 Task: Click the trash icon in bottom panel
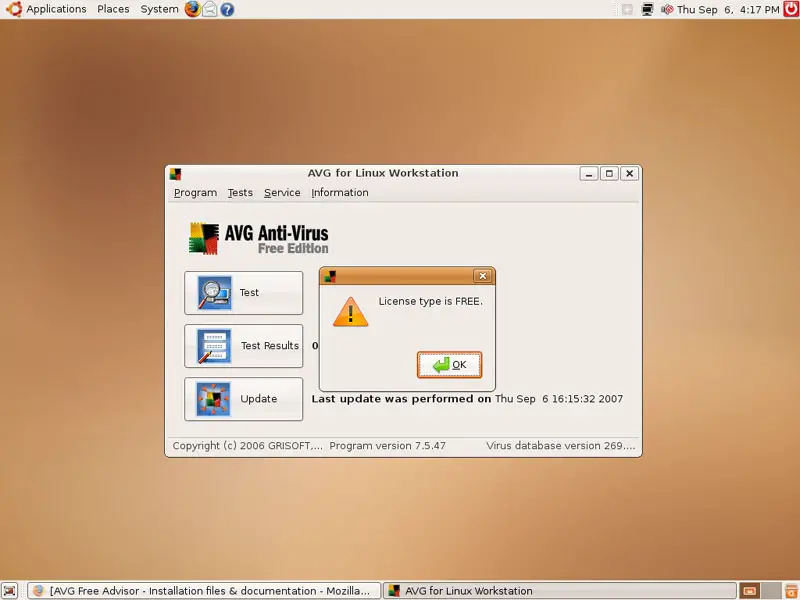pyautogui.click(x=791, y=591)
